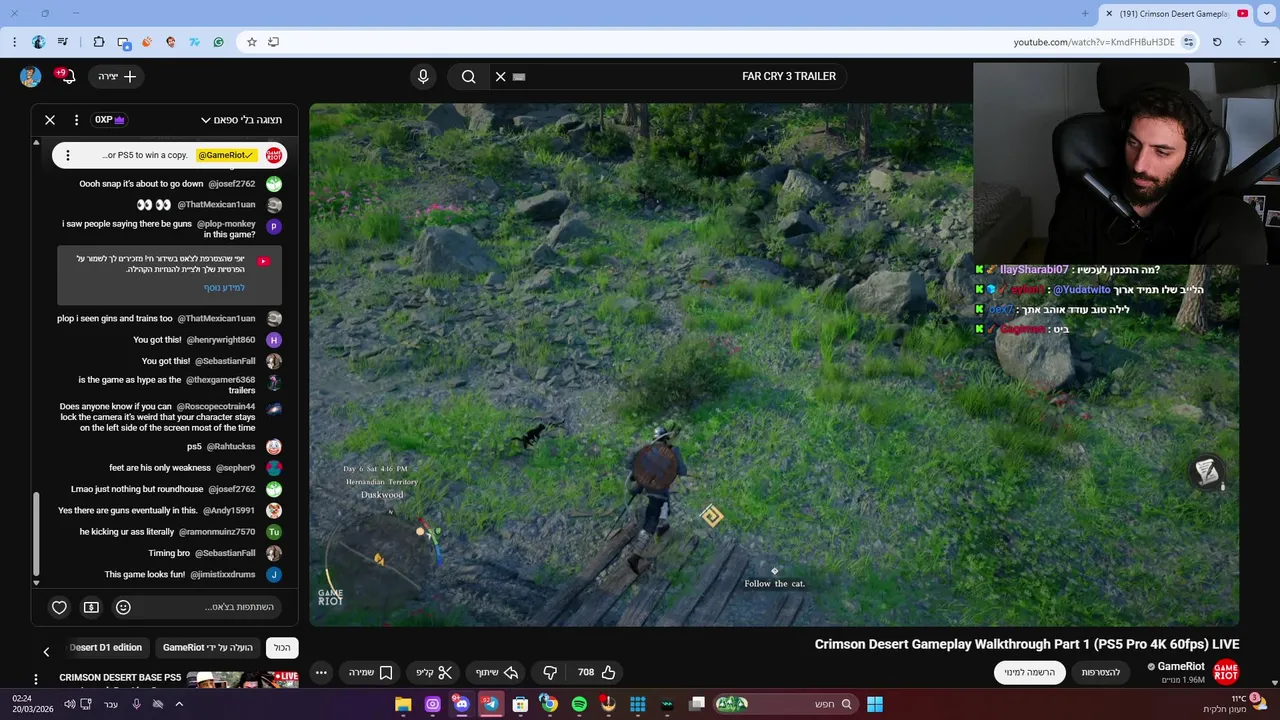This screenshot has height=720, width=1280.
Task: Like the video with thumbs up
Action: 608,672
